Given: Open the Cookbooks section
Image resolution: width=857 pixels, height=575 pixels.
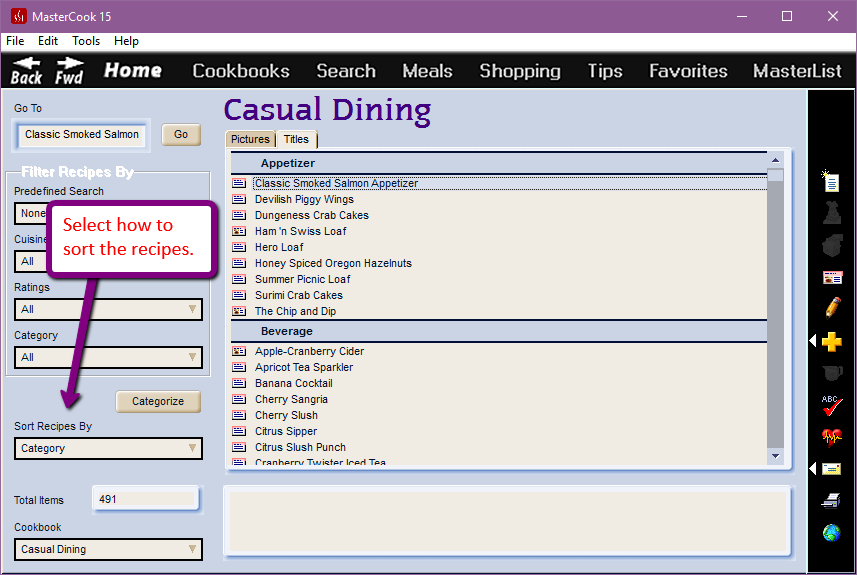Looking at the screenshot, I should pos(241,71).
